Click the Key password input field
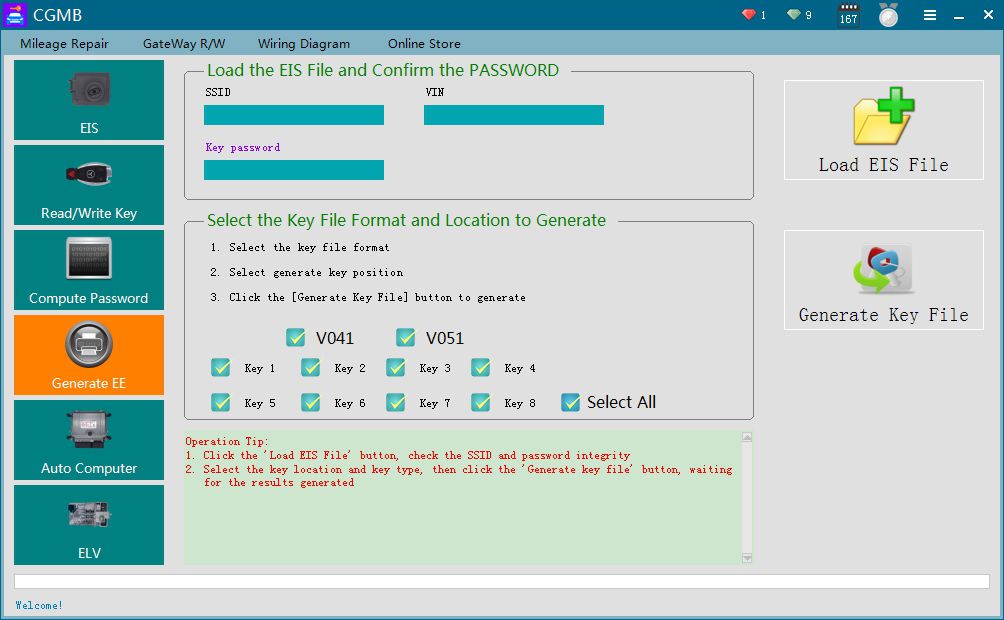The height and width of the screenshot is (620, 1004). click(x=293, y=169)
